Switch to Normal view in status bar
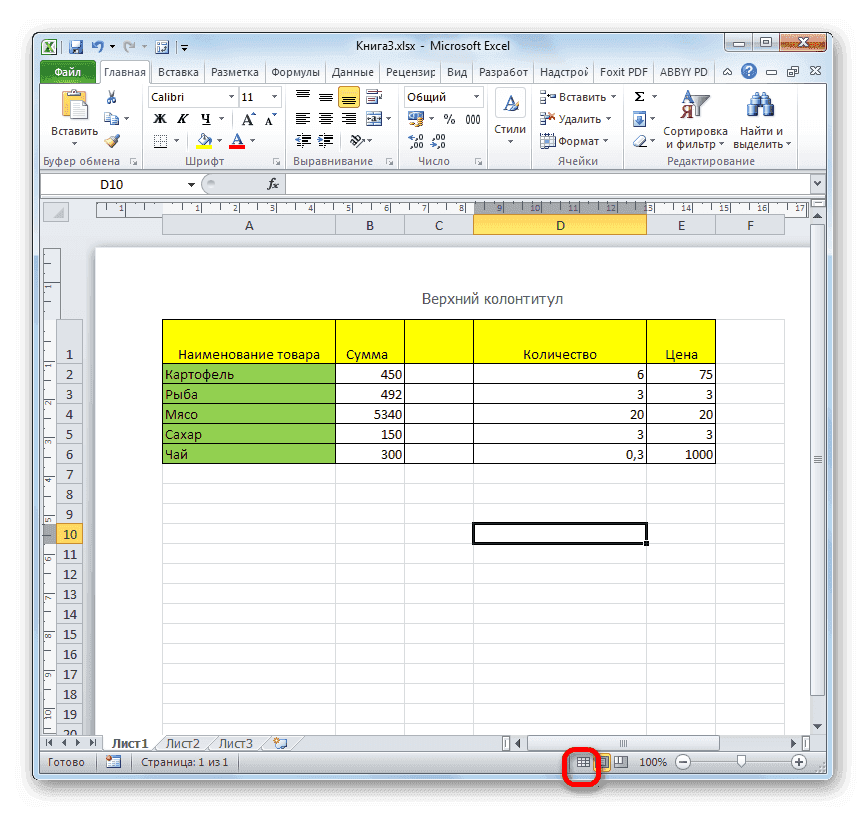Image resolution: width=866 pixels, height=813 pixels. click(x=583, y=761)
